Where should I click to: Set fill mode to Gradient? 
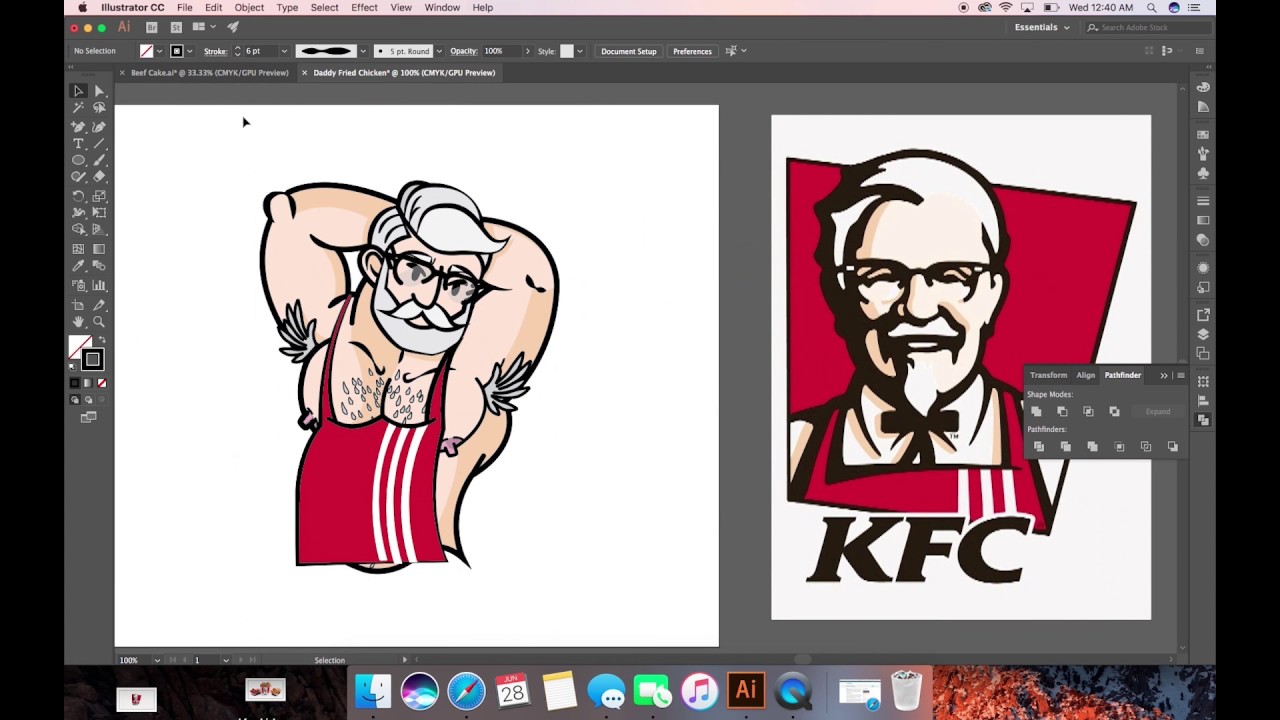pyautogui.click(x=88, y=383)
